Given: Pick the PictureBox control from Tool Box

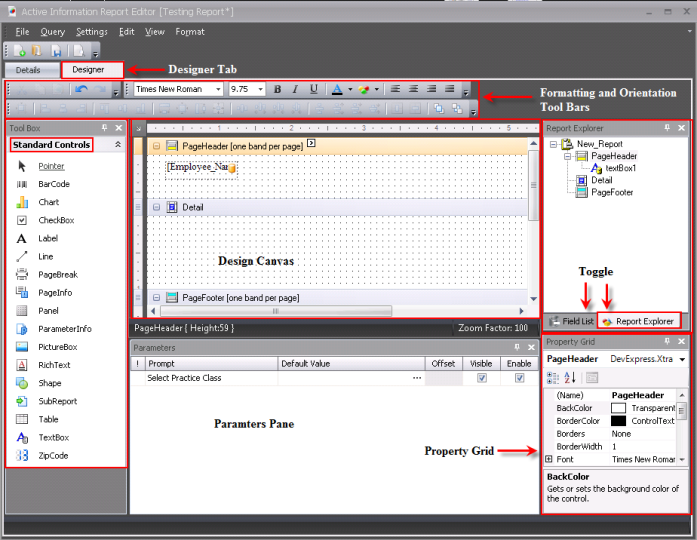Looking at the screenshot, I should tap(56, 347).
